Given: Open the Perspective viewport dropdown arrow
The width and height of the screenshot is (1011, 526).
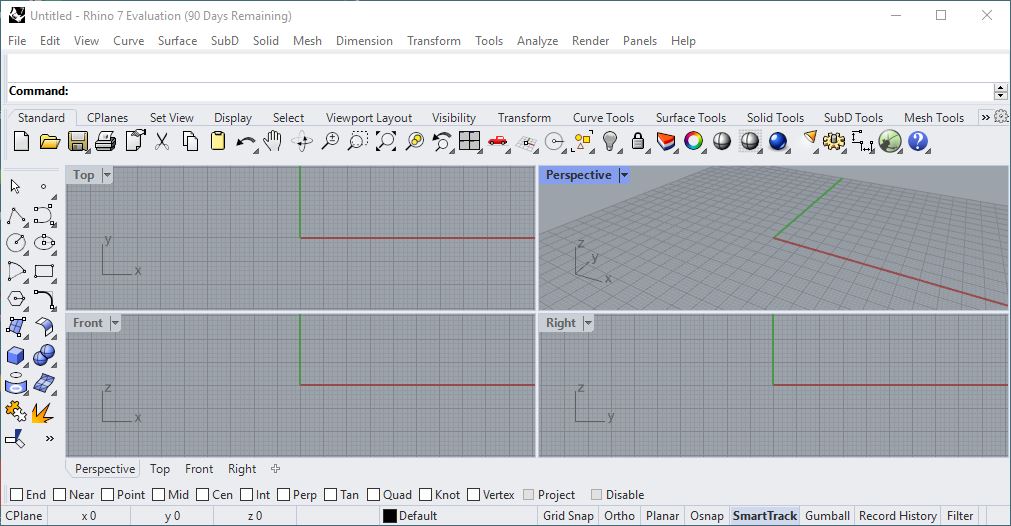Looking at the screenshot, I should [623, 175].
